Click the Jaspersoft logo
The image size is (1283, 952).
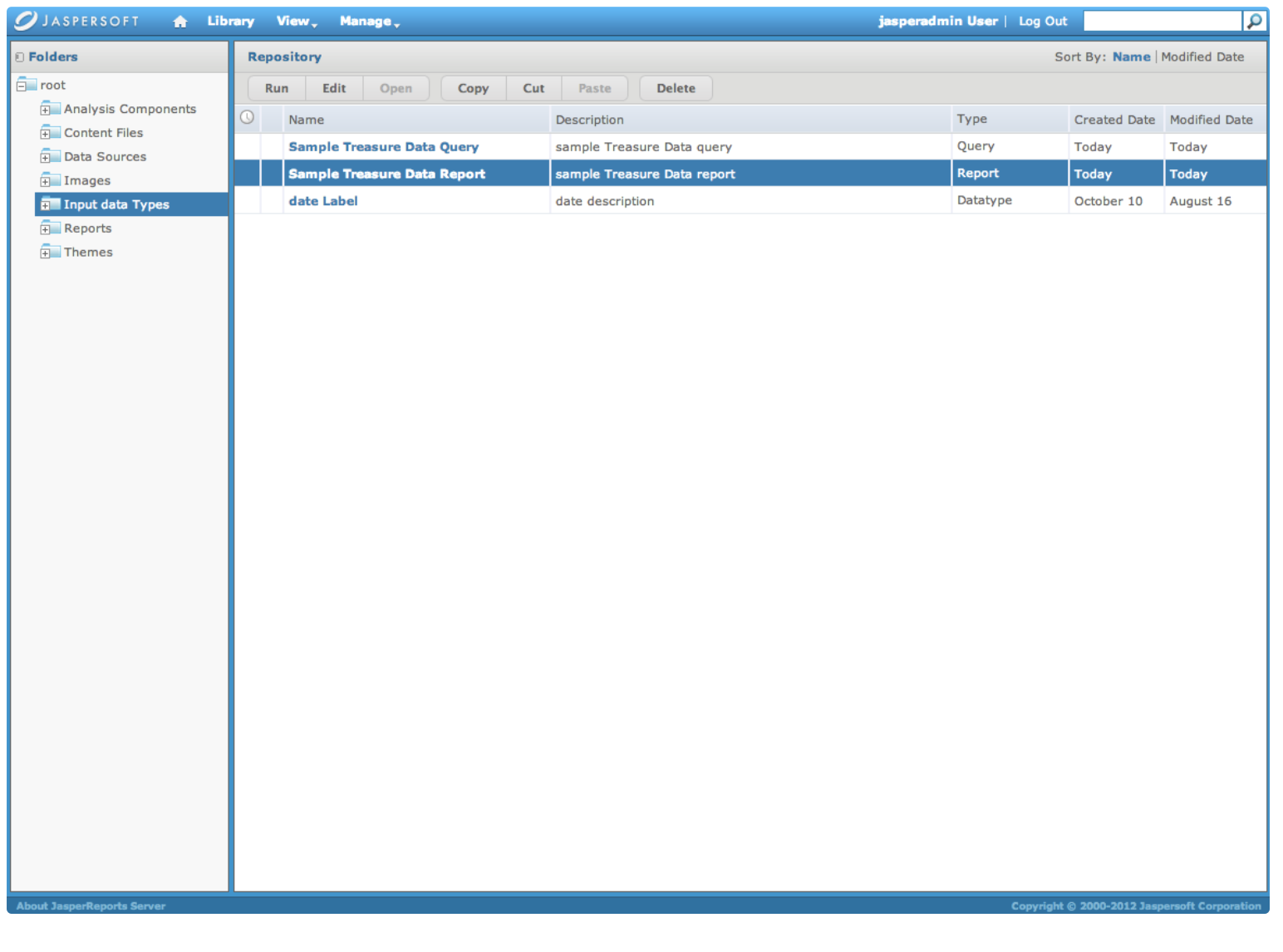(77, 21)
